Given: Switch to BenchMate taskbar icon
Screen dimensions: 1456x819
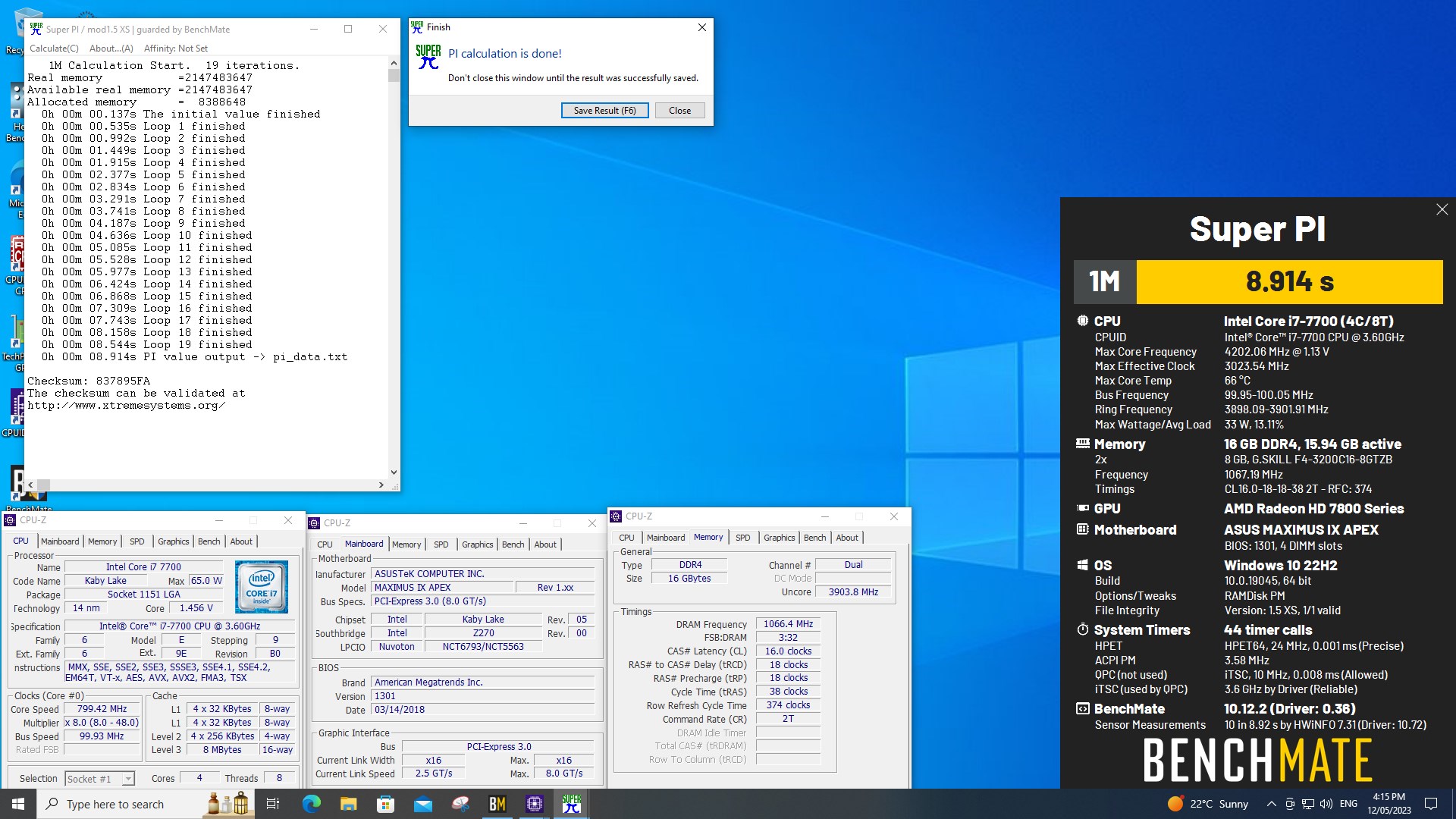Looking at the screenshot, I should [497, 804].
